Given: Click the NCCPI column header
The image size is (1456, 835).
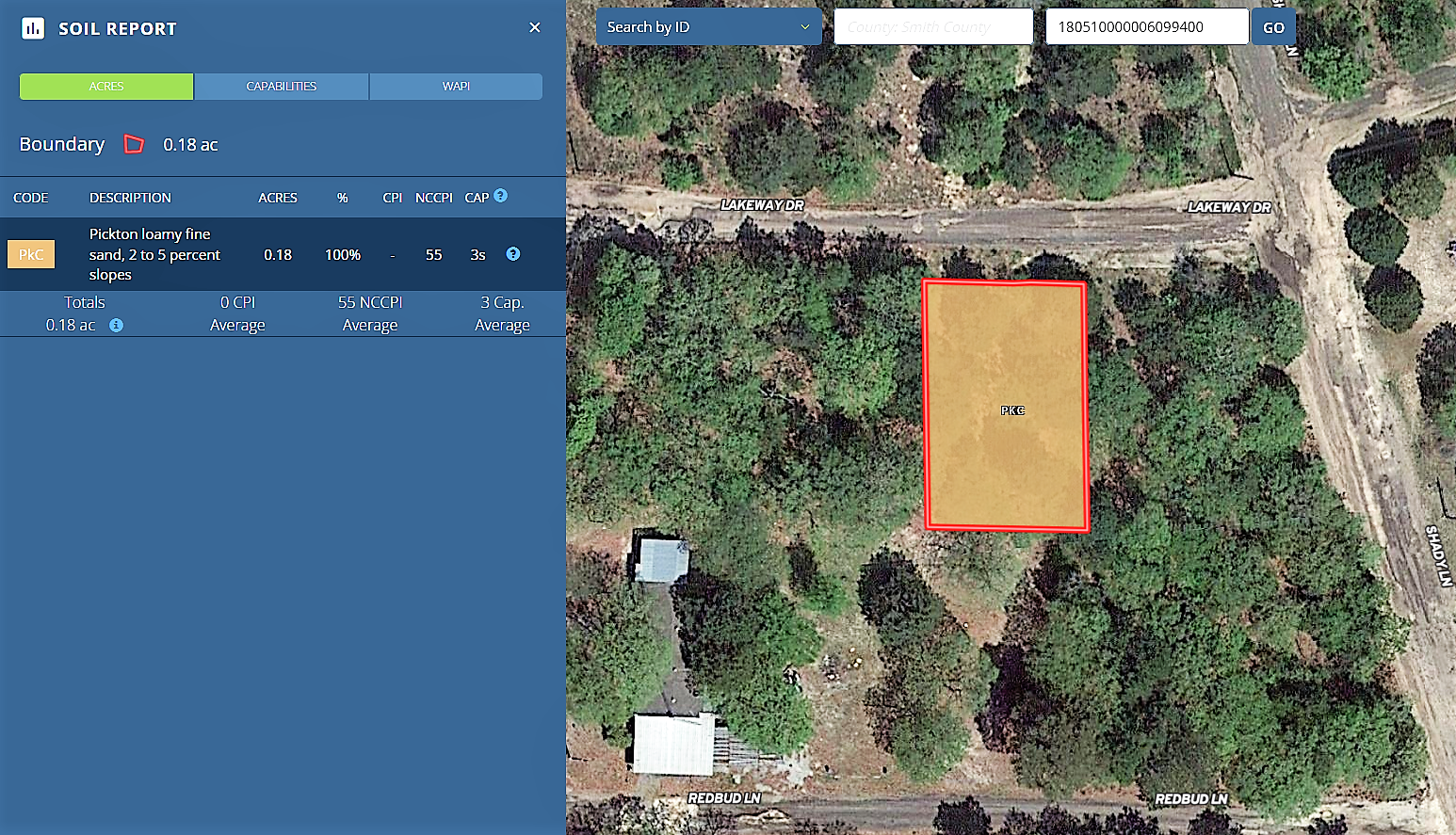Looking at the screenshot, I should click(x=433, y=198).
